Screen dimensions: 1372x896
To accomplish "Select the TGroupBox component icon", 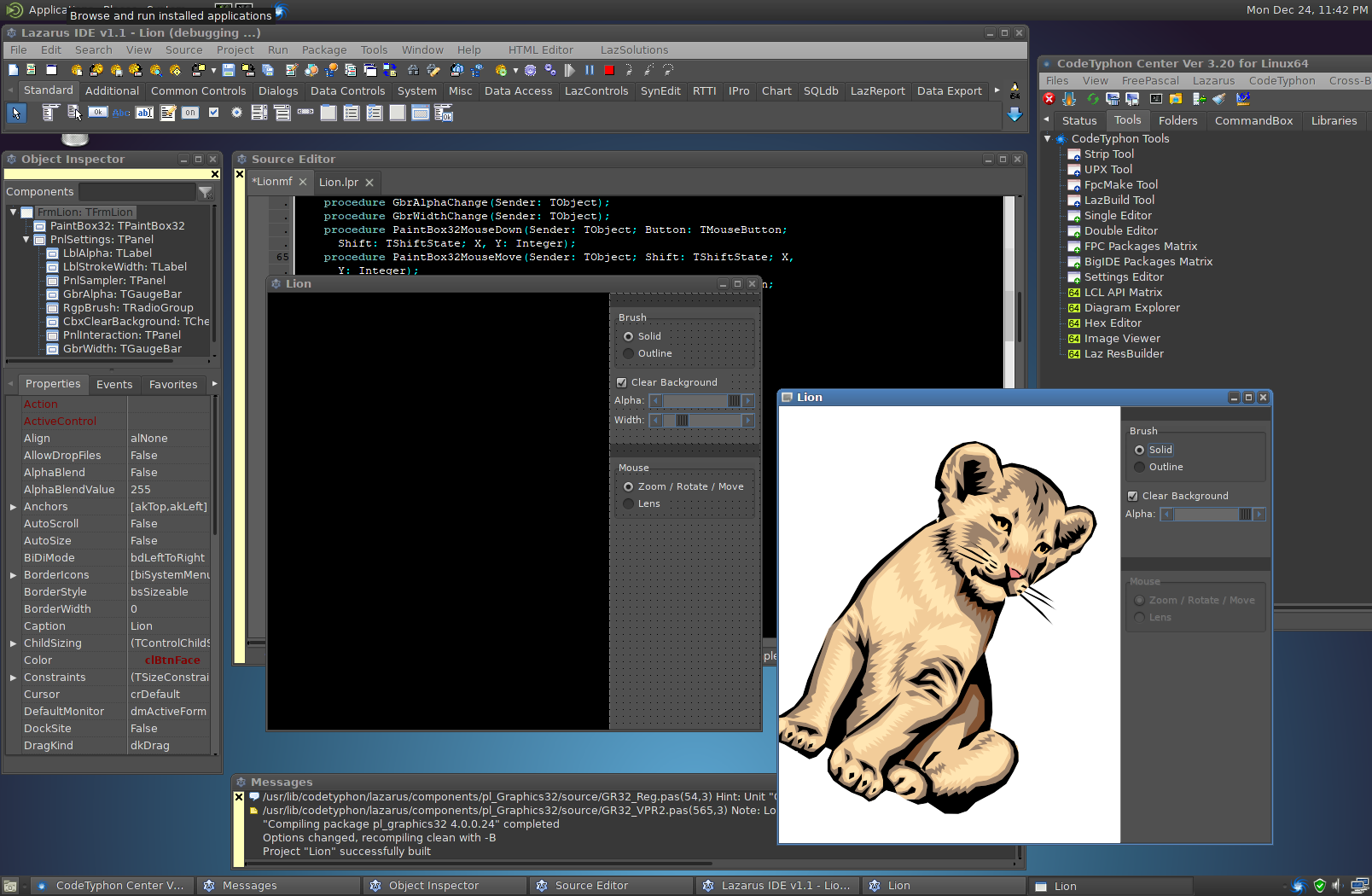I will click(x=328, y=113).
